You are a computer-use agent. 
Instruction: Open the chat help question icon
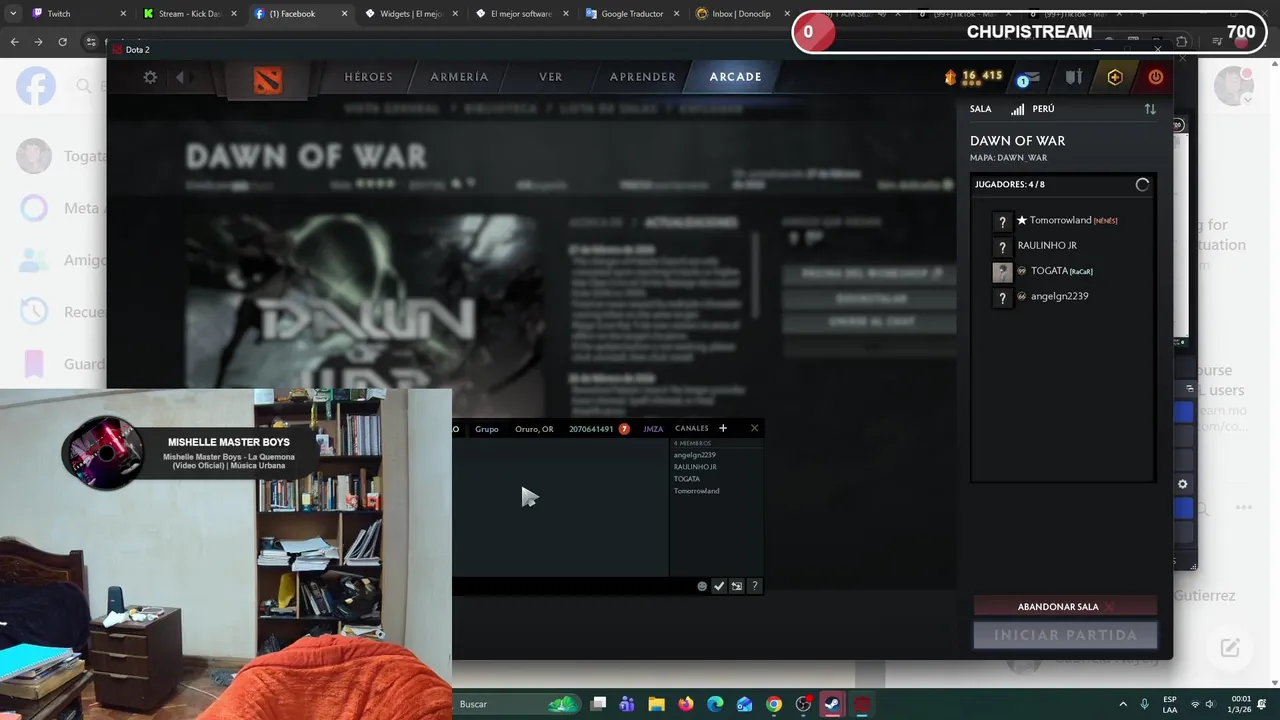tap(754, 586)
